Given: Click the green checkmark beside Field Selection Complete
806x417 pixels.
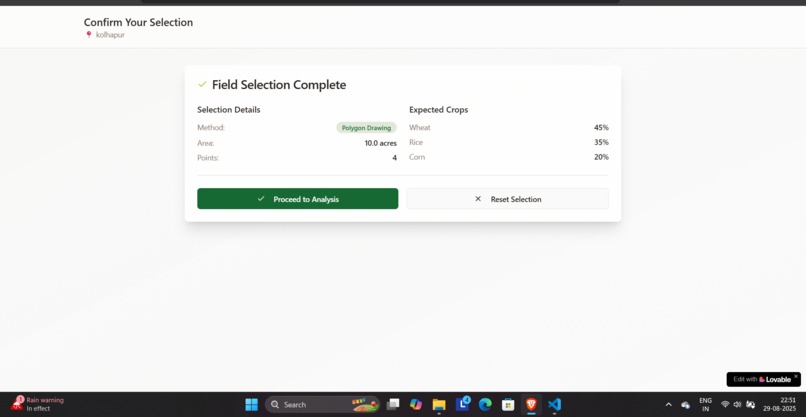Looking at the screenshot, I should tap(203, 84).
